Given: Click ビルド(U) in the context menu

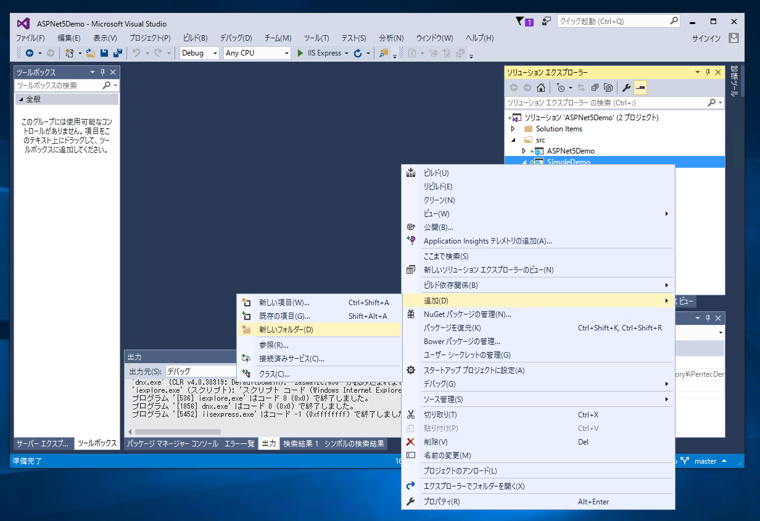Looking at the screenshot, I should [x=538, y=173].
